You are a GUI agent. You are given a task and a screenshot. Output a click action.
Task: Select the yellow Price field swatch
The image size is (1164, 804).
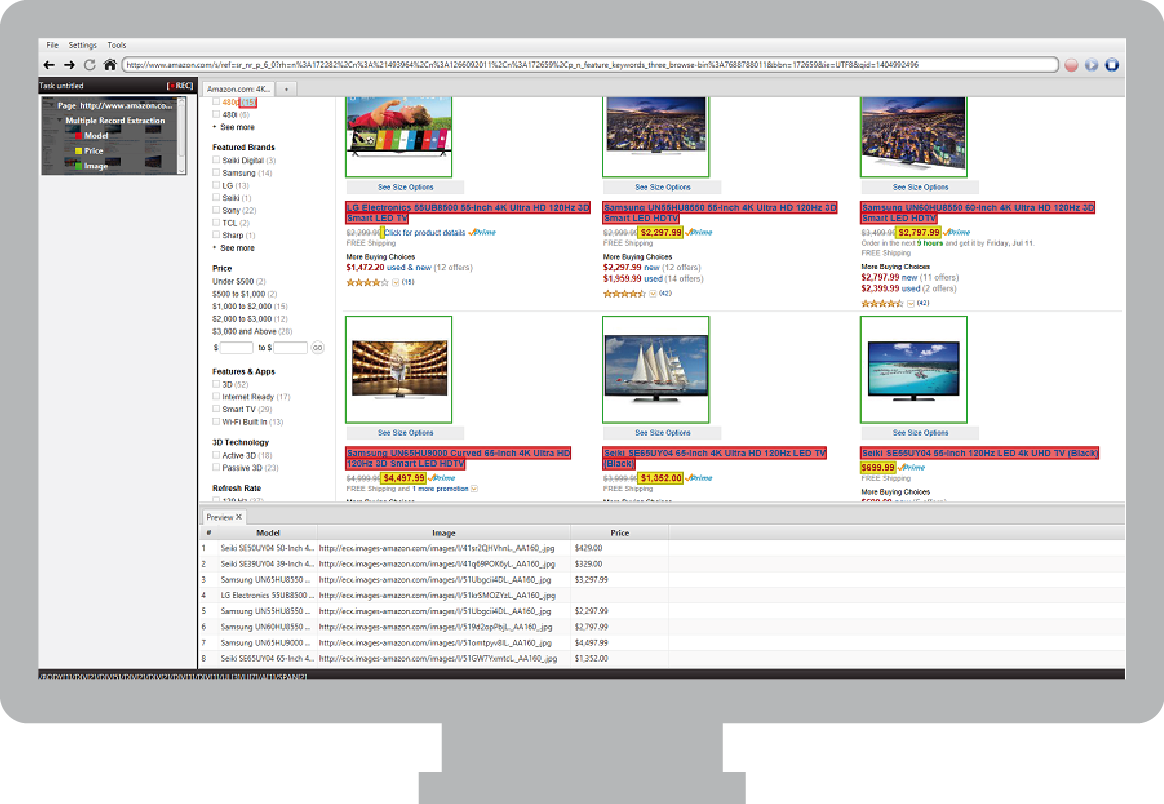click(x=78, y=151)
